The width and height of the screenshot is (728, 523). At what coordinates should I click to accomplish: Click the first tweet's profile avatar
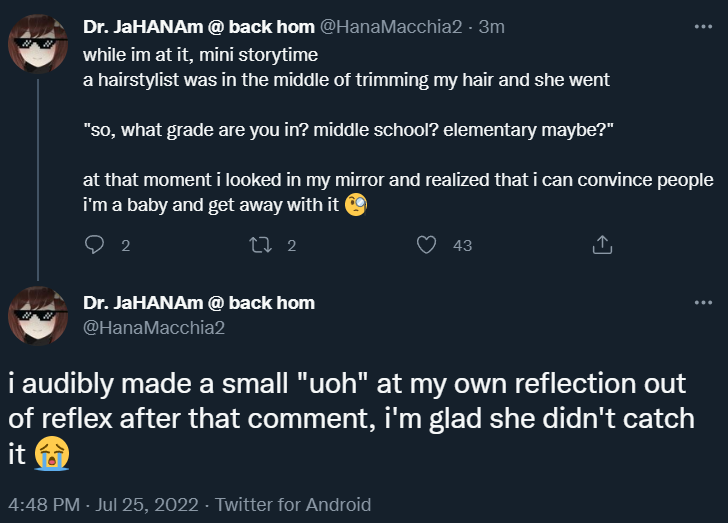(x=38, y=45)
